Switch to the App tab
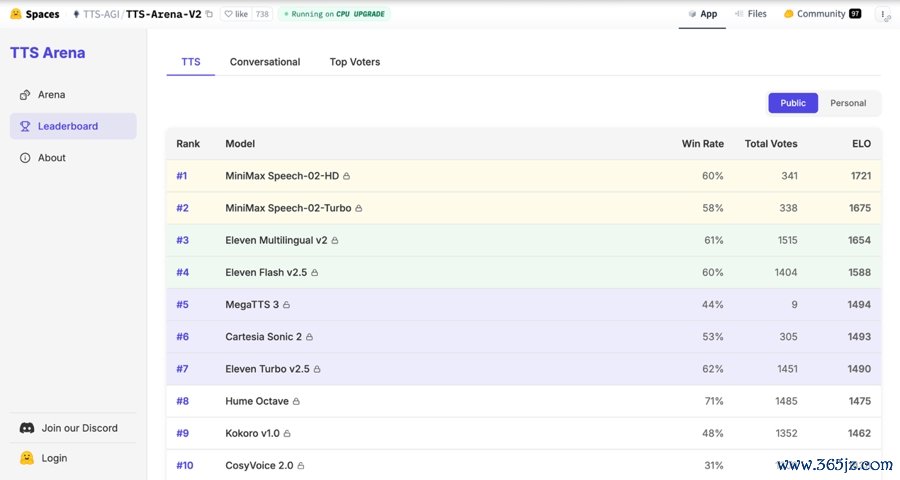The image size is (900, 480). (x=703, y=14)
